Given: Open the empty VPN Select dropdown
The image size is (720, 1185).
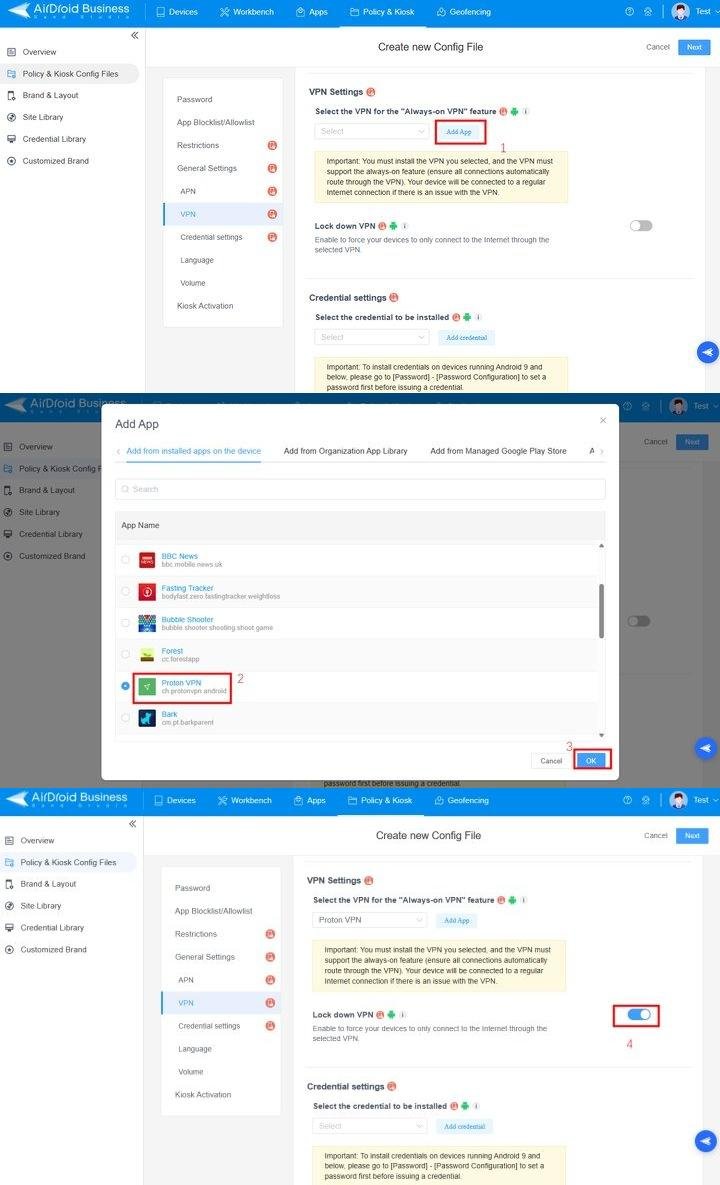Looking at the screenshot, I should tap(372, 131).
